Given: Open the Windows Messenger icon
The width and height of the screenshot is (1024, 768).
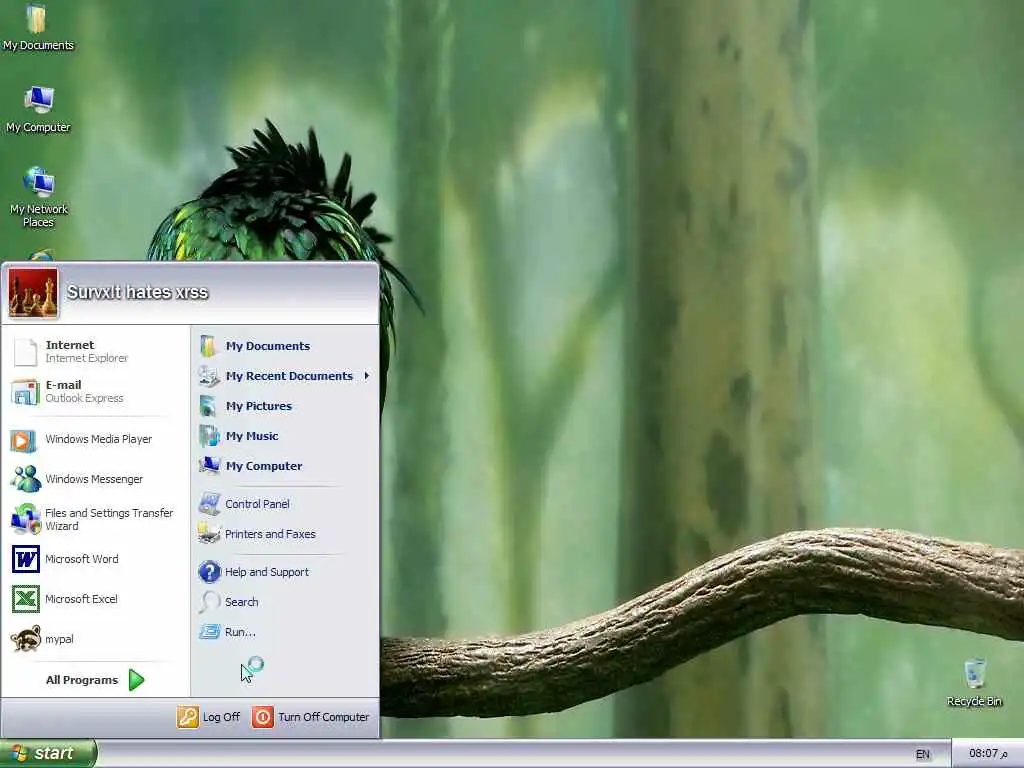Looking at the screenshot, I should click(25, 479).
